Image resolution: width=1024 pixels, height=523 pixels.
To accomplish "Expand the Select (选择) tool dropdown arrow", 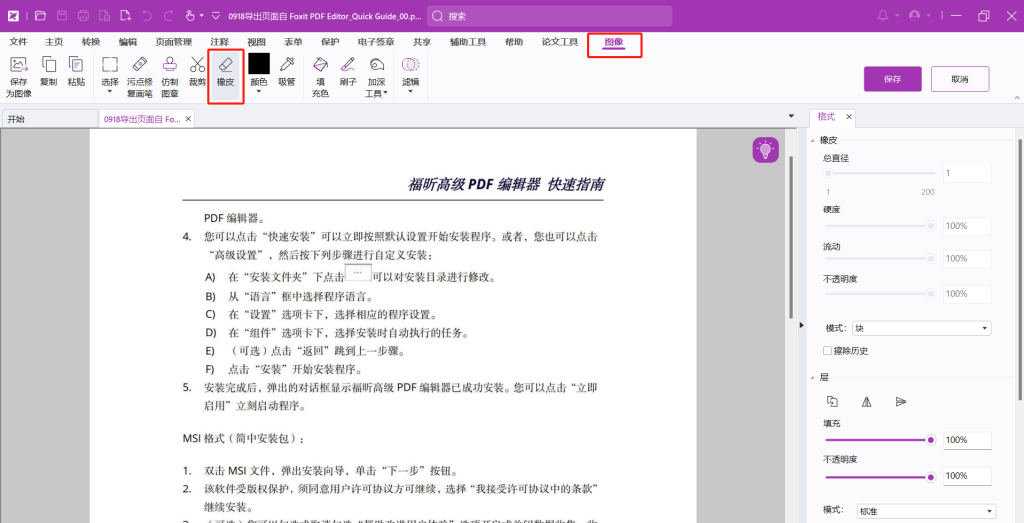I will (110, 91).
